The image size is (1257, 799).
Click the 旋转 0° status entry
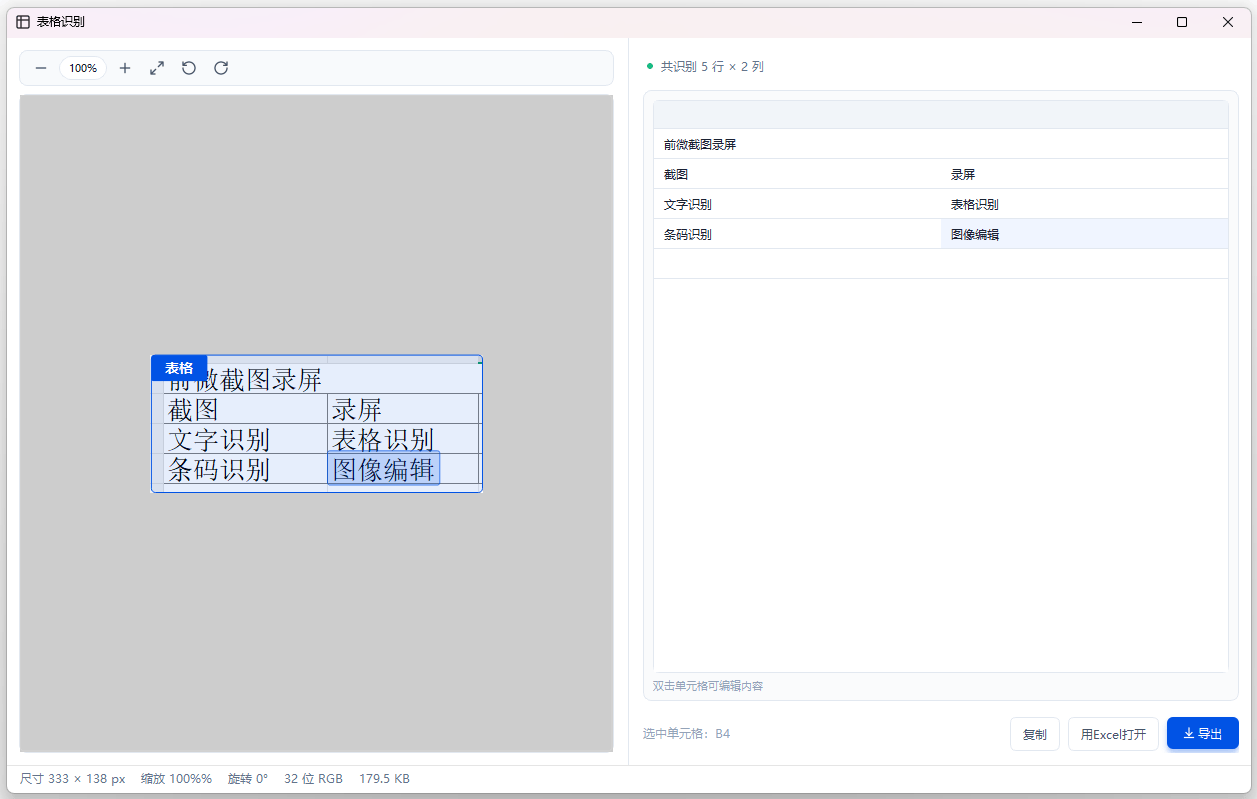(248, 779)
